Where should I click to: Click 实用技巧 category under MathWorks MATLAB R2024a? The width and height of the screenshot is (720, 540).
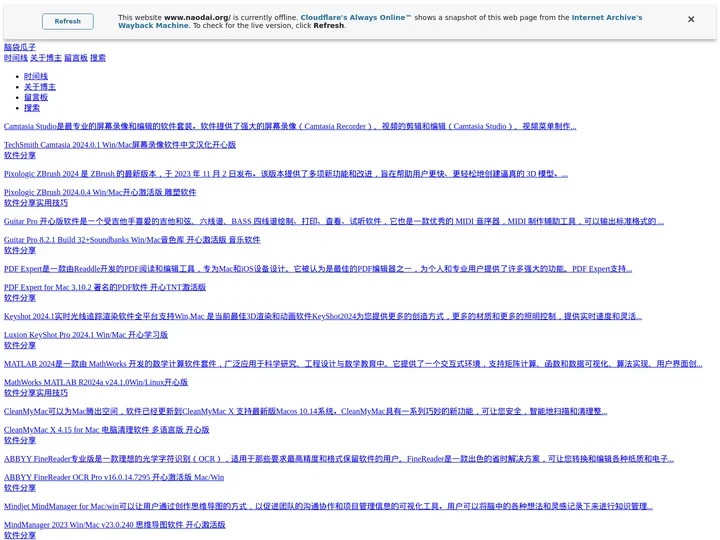(x=52, y=393)
